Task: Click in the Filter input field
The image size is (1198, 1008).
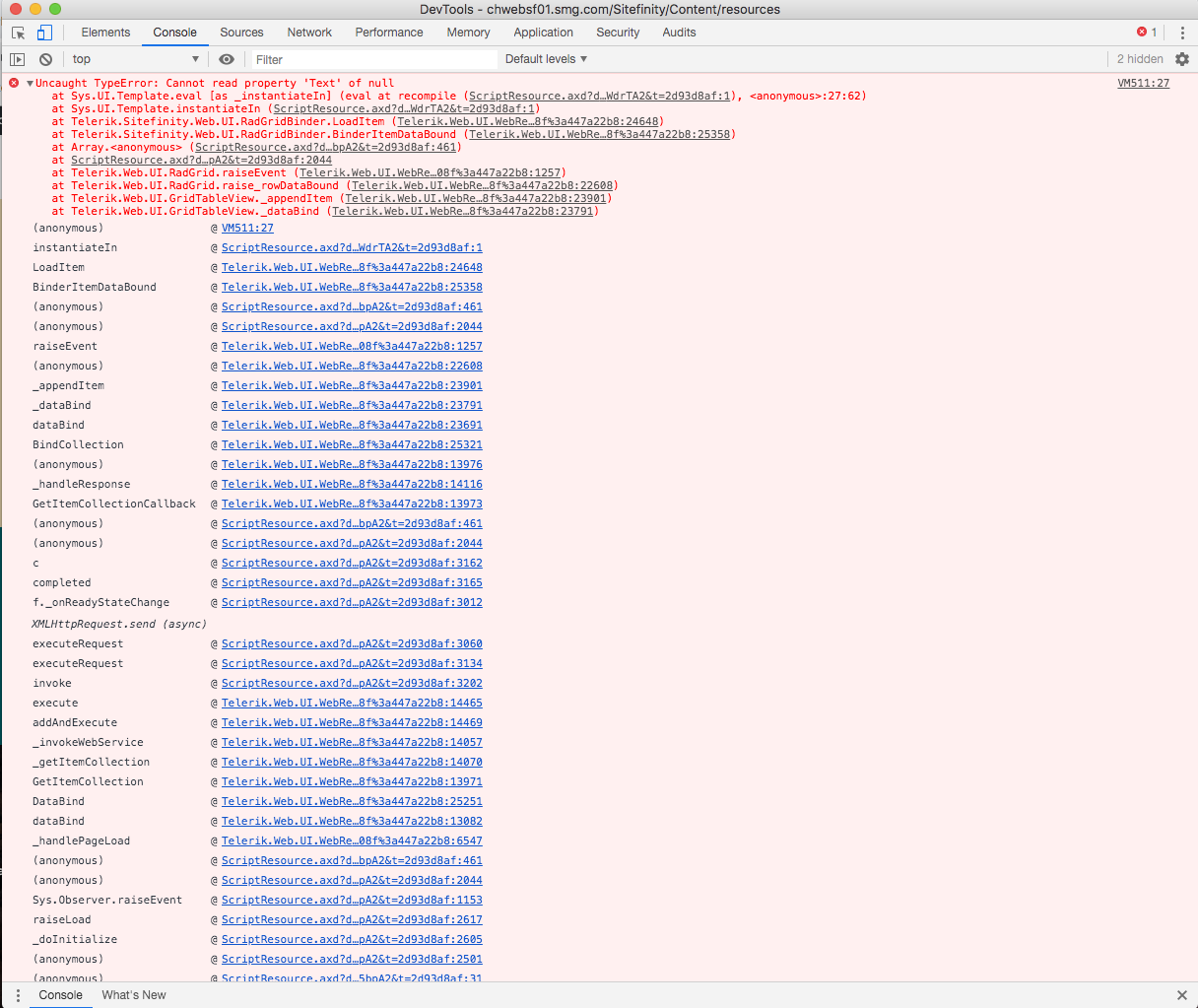Action: (374, 59)
